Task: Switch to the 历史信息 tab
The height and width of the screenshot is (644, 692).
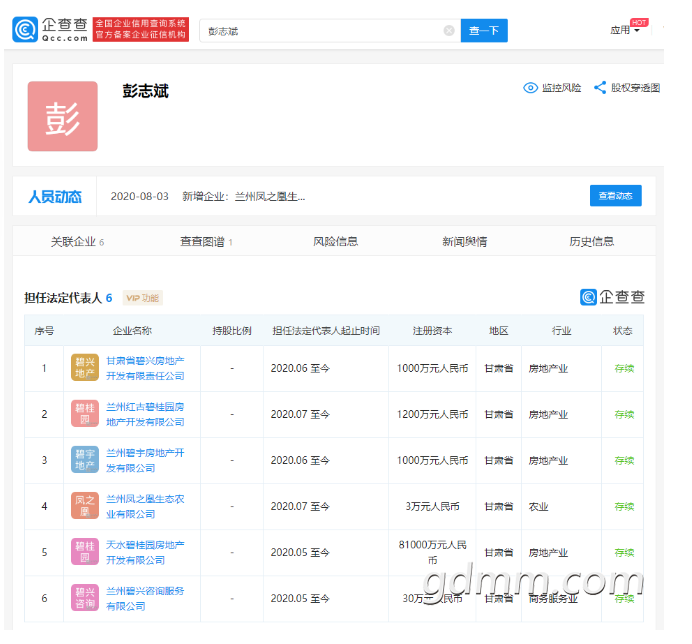Action: tap(592, 241)
